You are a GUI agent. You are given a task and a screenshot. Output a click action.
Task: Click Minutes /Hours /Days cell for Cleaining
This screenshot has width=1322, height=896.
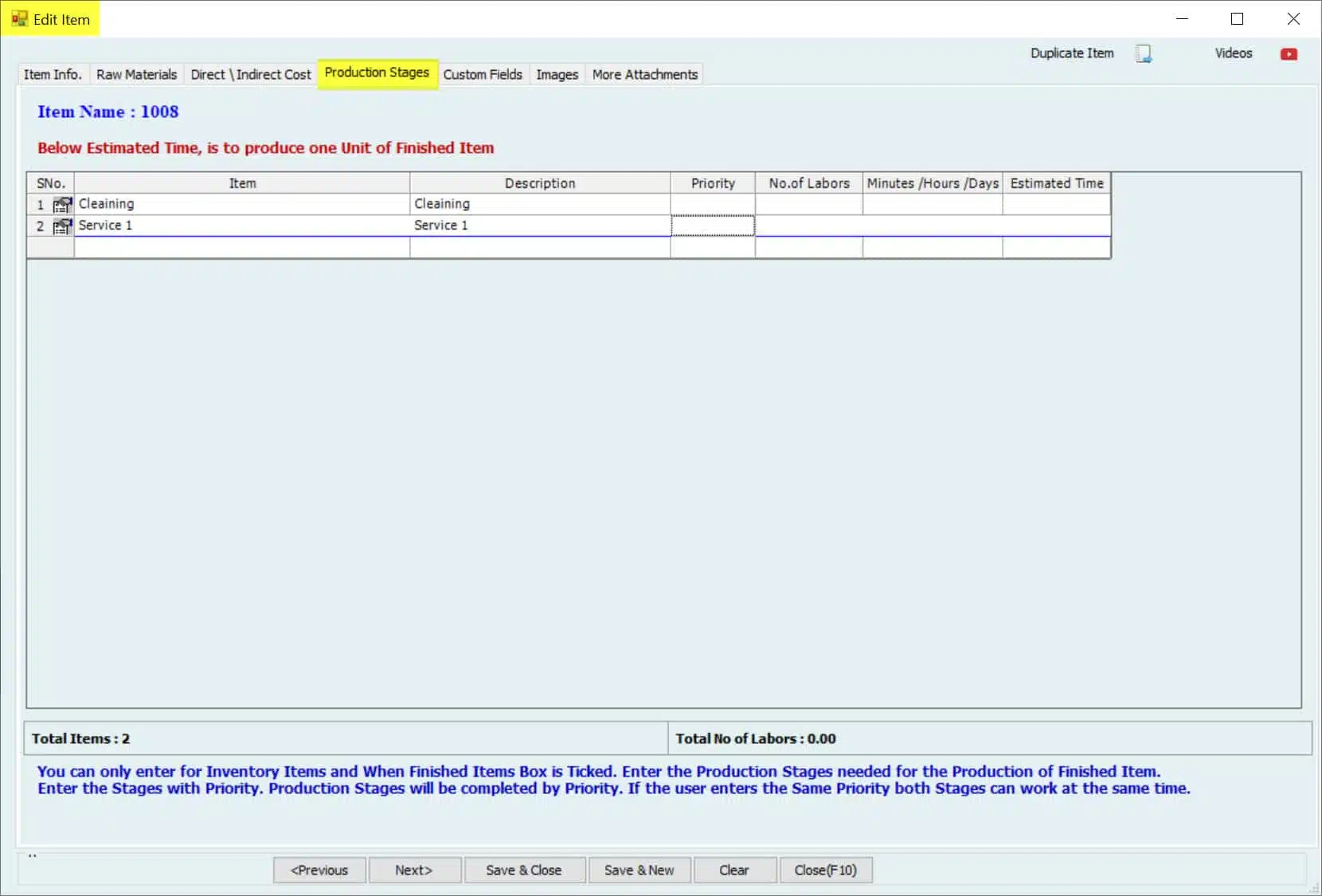point(933,204)
